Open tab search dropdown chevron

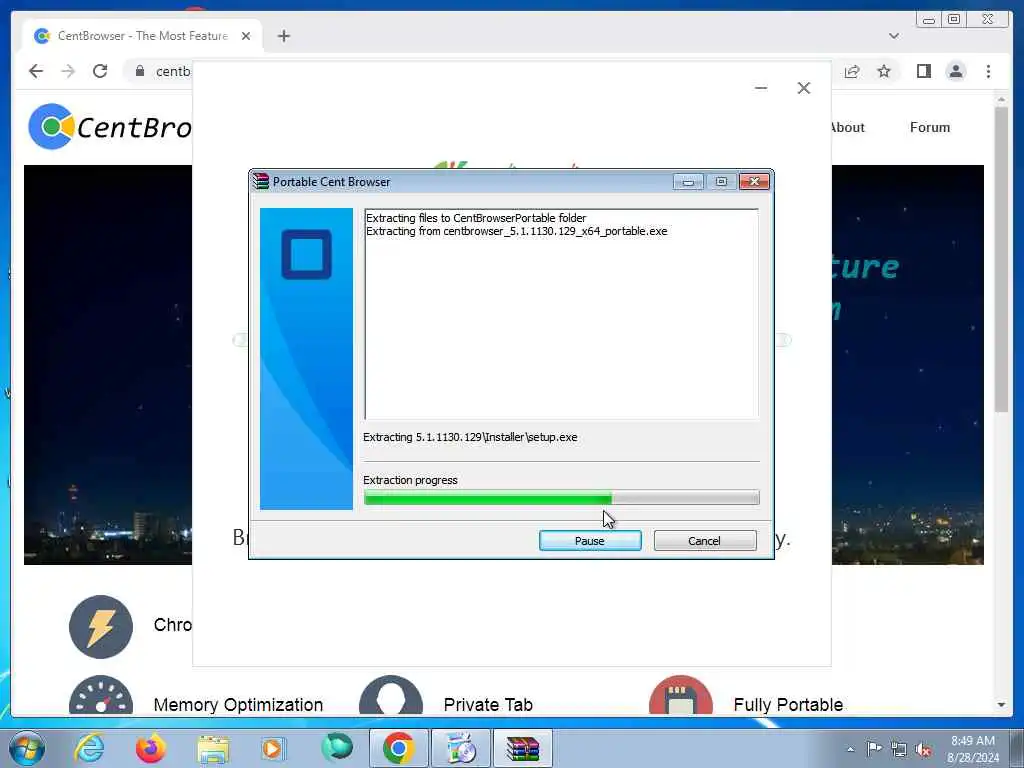point(894,36)
